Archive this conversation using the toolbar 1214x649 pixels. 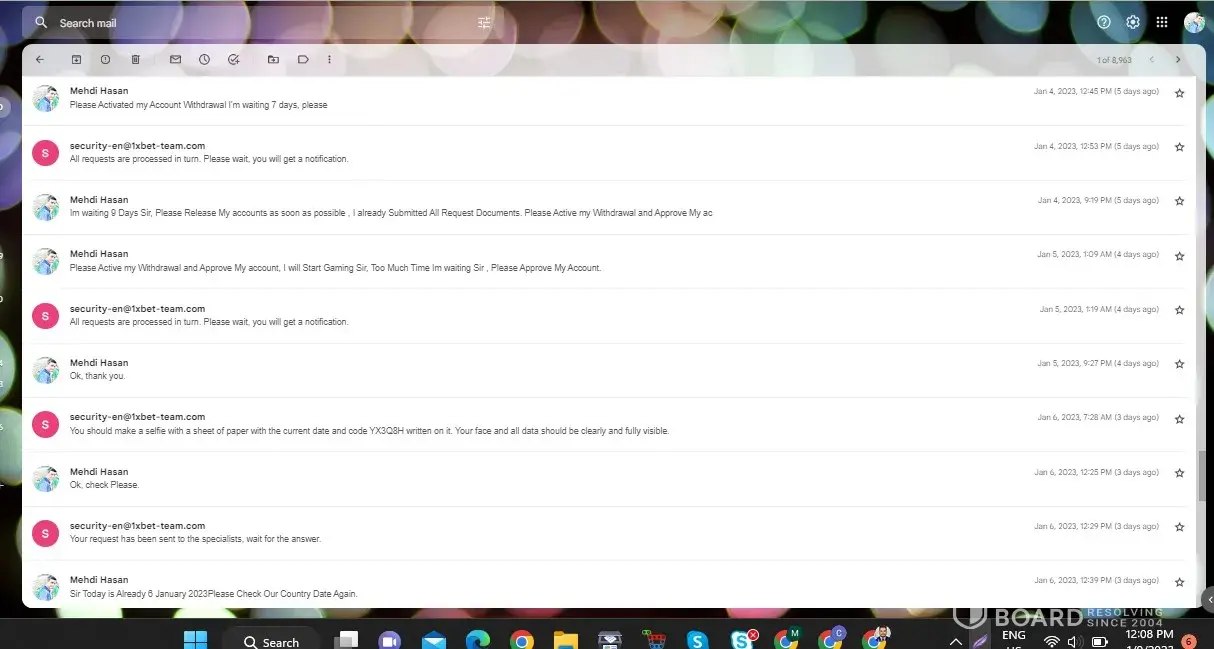tap(76, 60)
